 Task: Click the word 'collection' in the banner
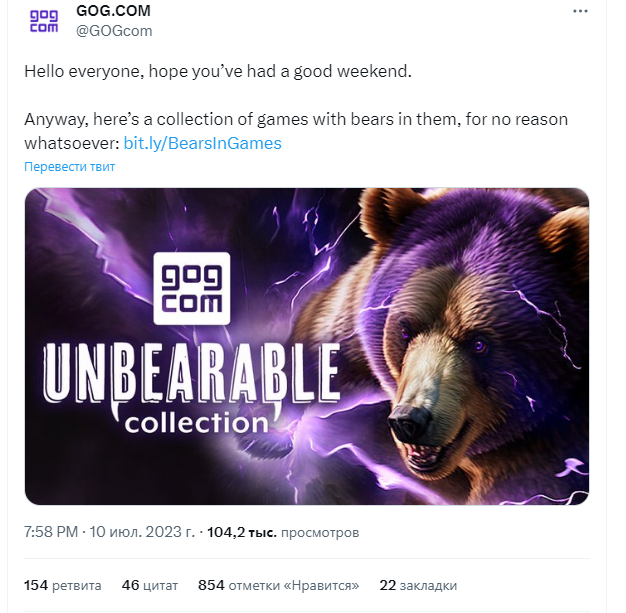(196, 422)
